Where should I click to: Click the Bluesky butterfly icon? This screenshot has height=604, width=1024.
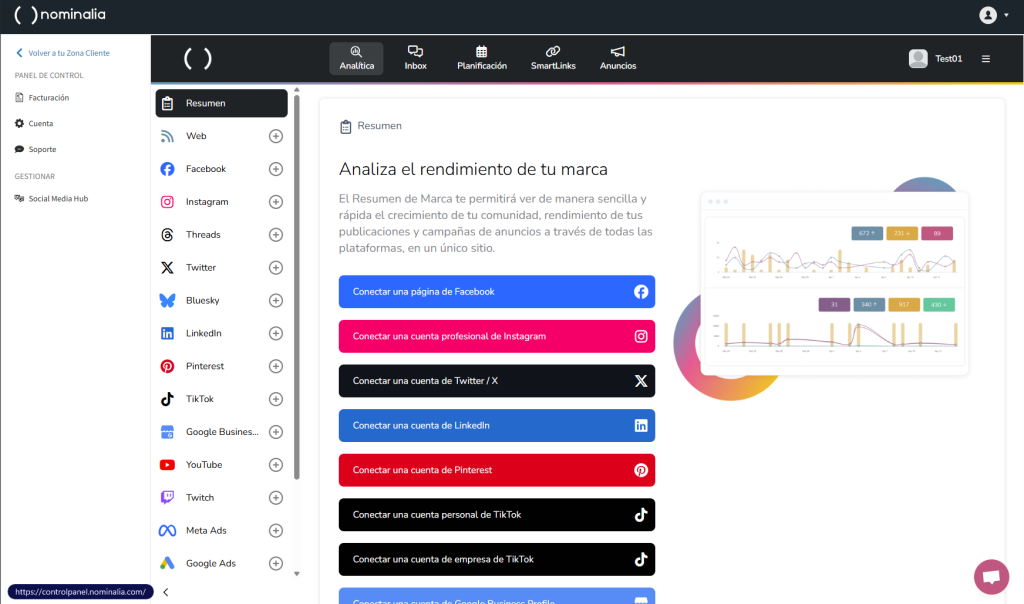[167, 300]
